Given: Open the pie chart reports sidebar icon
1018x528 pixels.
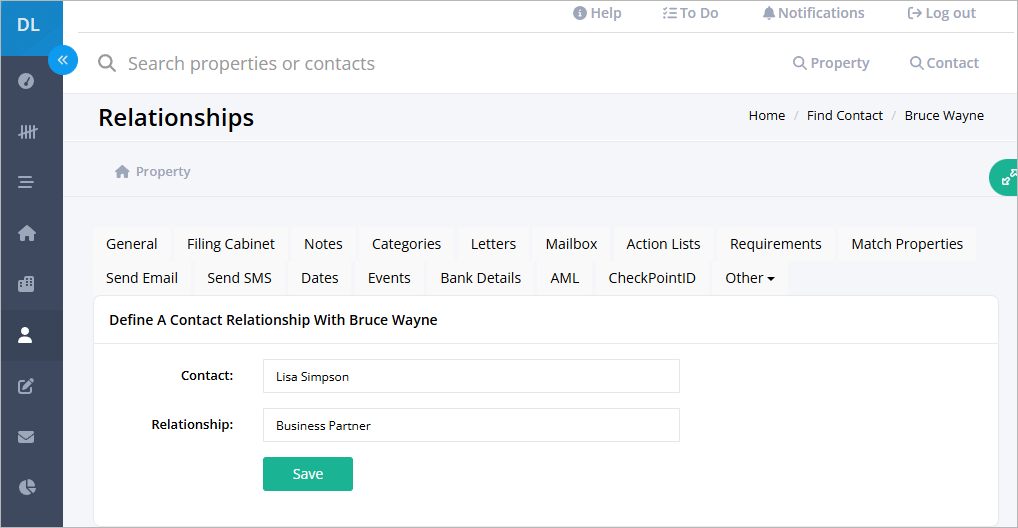Looking at the screenshot, I should 27,487.
